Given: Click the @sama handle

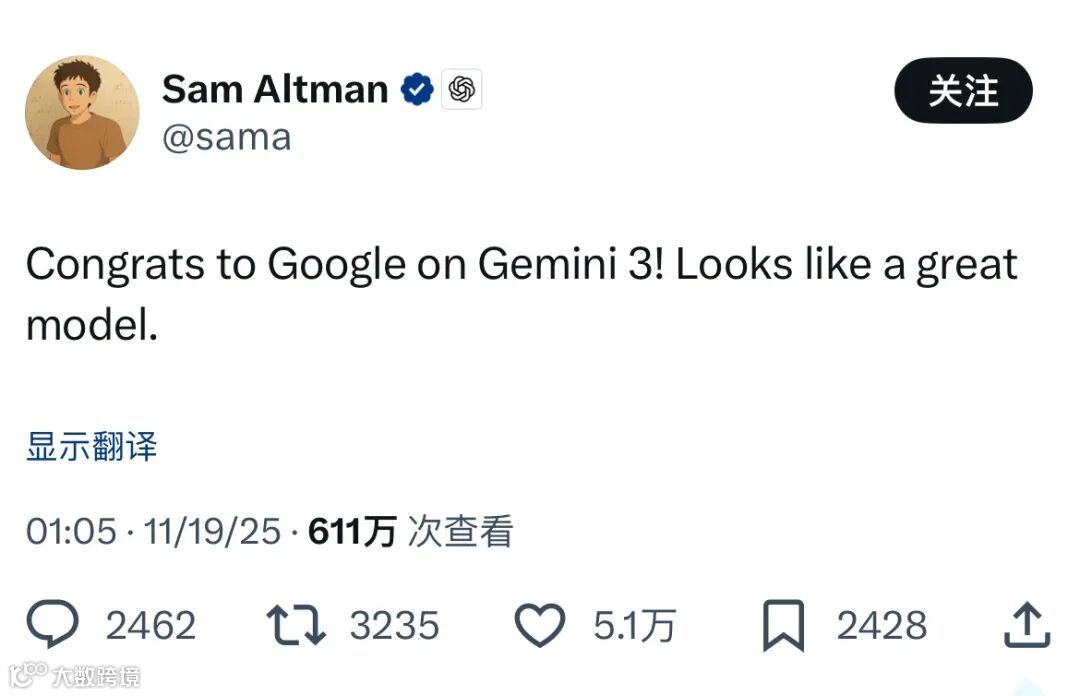Looking at the screenshot, I should [227, 137].
